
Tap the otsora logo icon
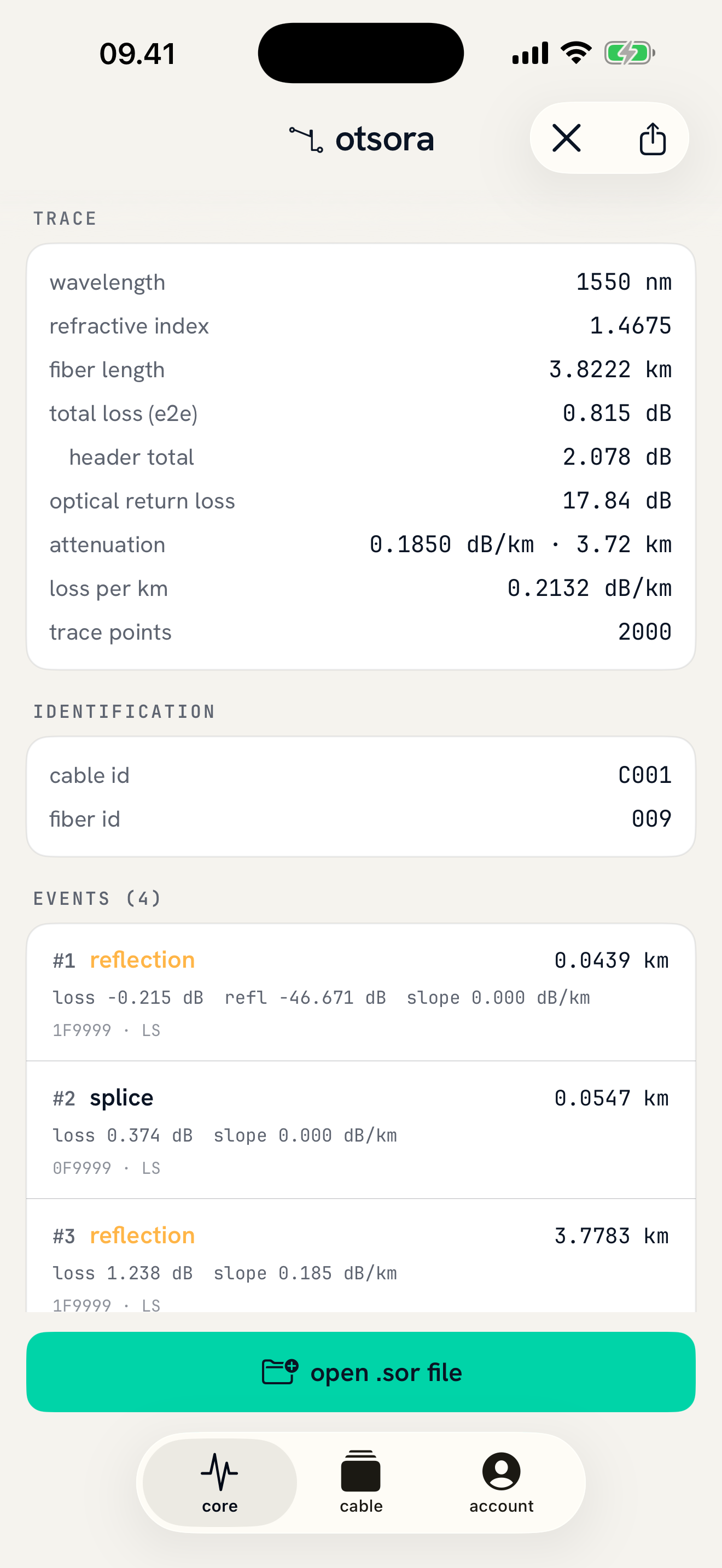pos(306,139)
